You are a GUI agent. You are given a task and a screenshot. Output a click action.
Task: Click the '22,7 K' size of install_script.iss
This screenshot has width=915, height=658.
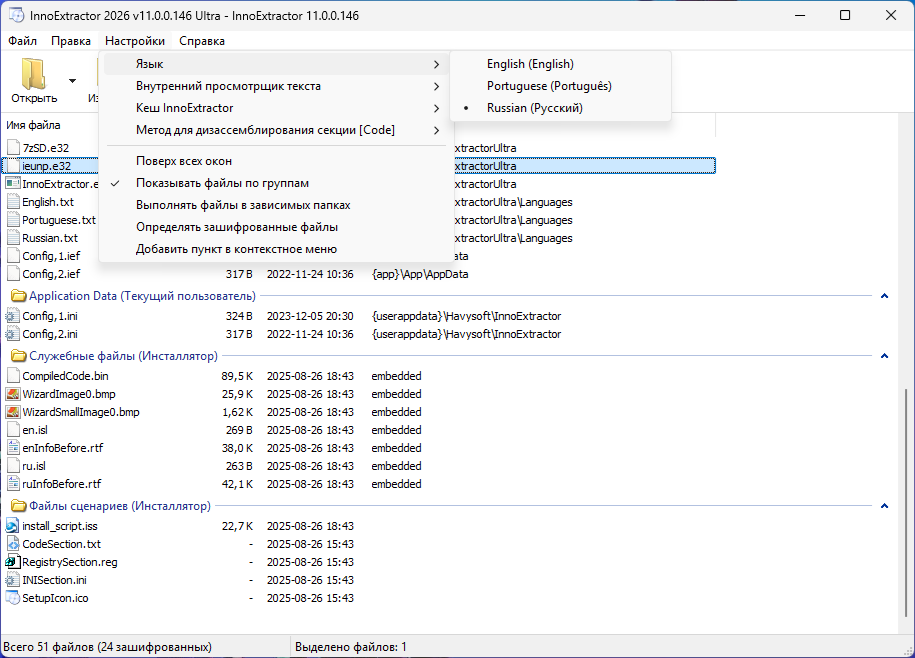[237, 526]
